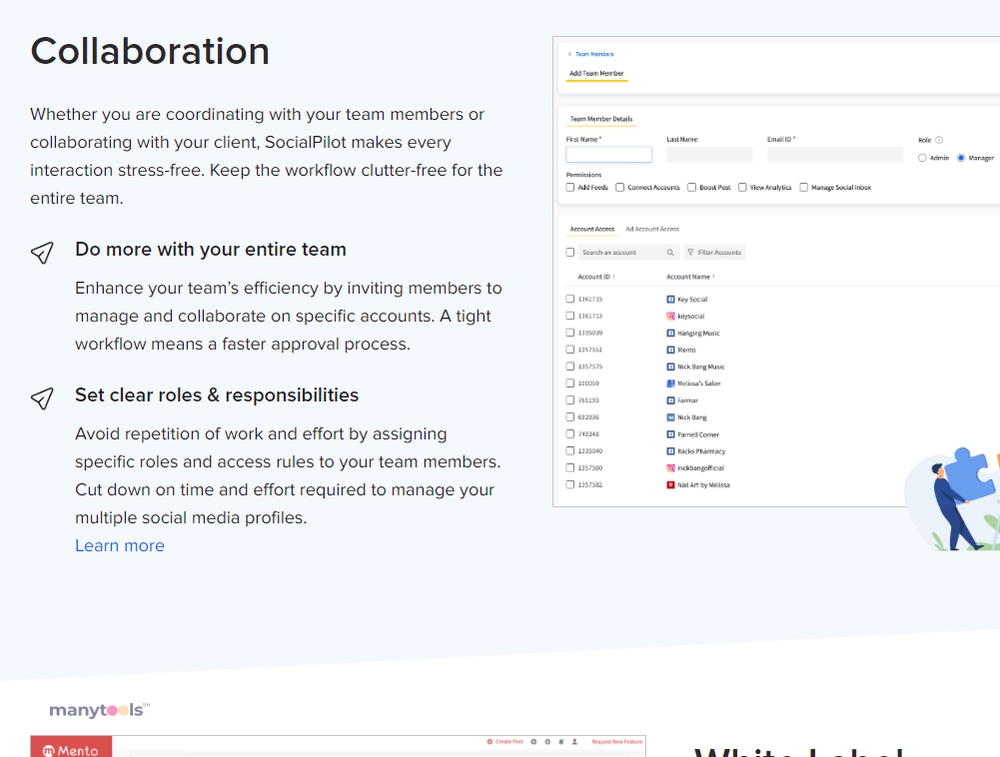
Task: Click 'Set clear roles & responsibilities' heading
Action: click(x=217, y=395)
